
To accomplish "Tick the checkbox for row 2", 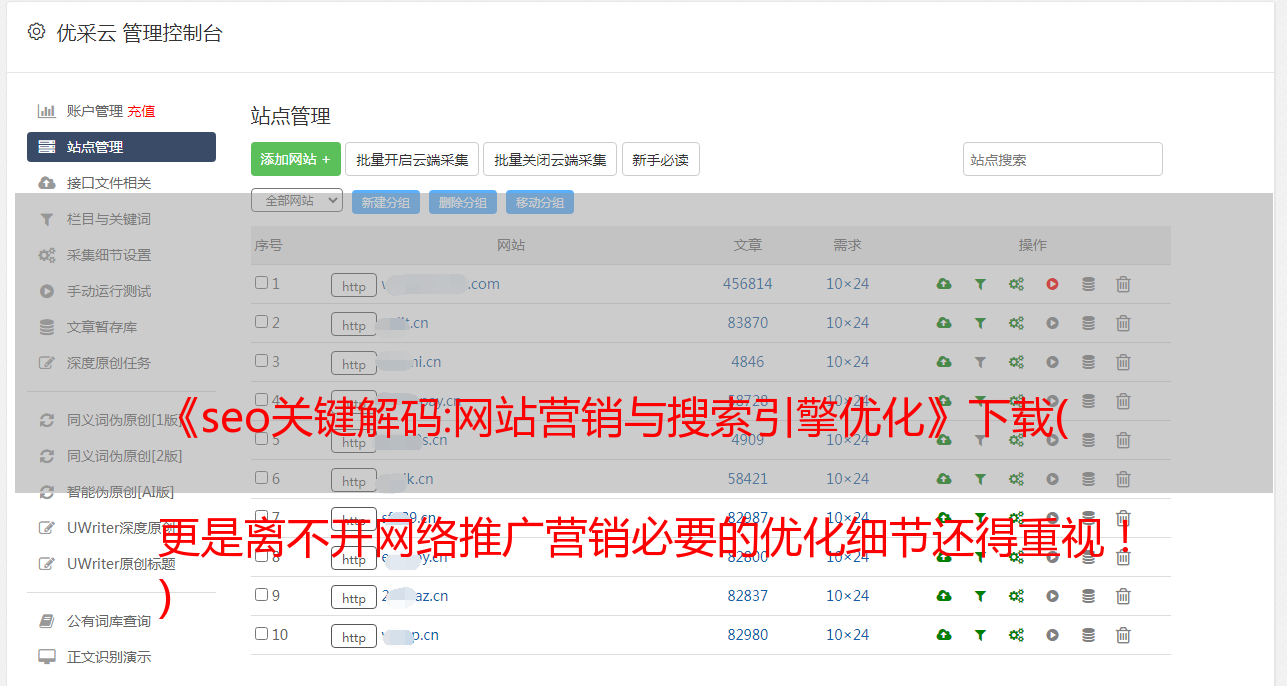I will point(261,322).
